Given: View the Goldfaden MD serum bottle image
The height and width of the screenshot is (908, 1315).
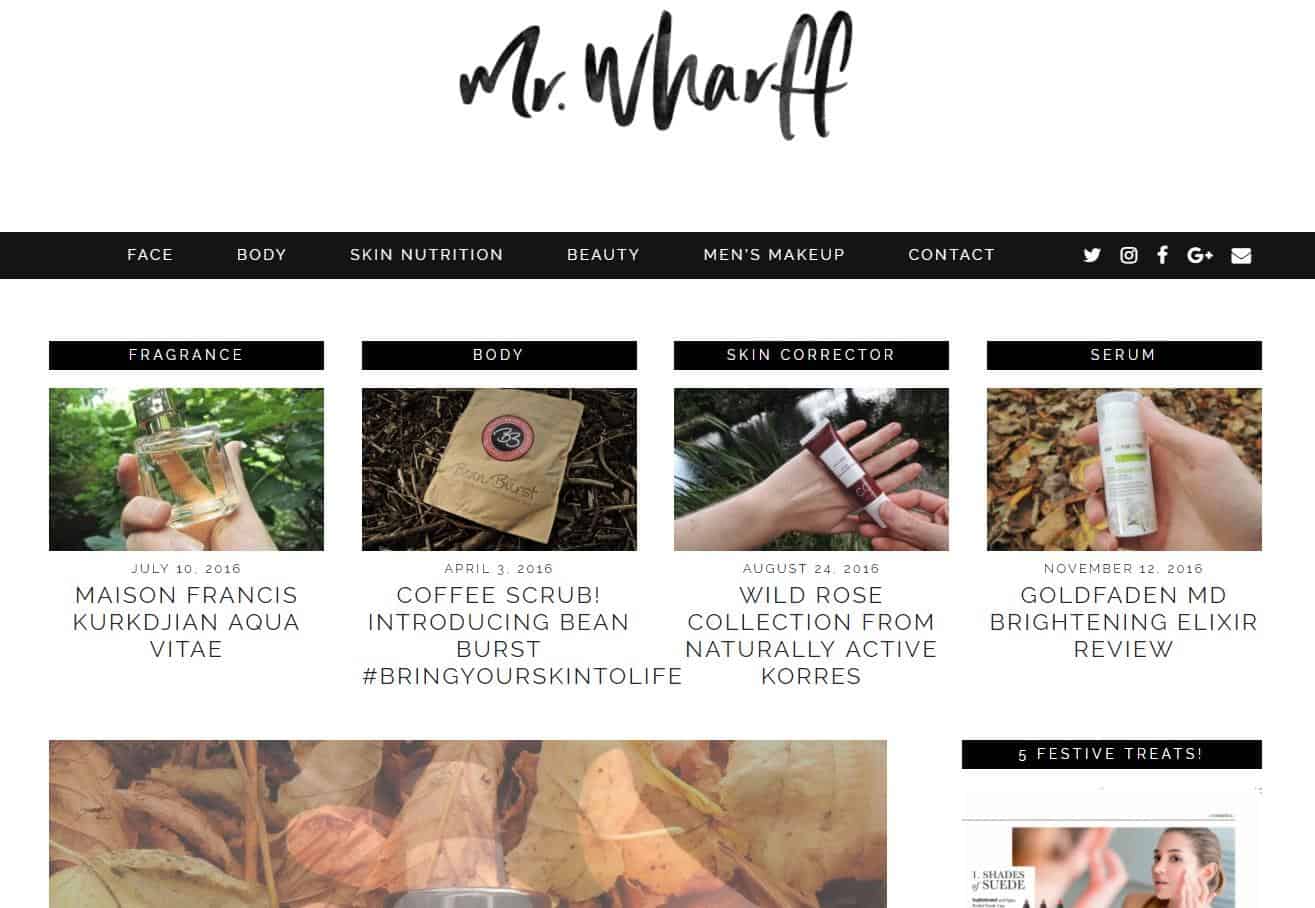Looking at the screenshot, I should pos(1124,469).
